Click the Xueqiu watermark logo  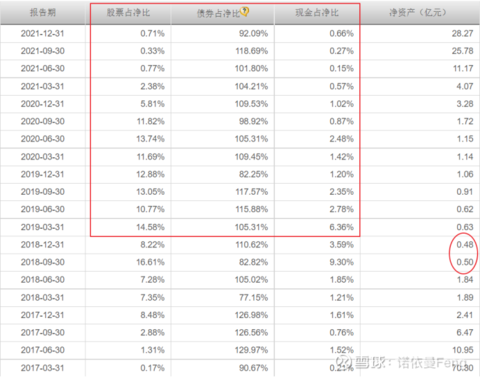click(x=343, y=362)
